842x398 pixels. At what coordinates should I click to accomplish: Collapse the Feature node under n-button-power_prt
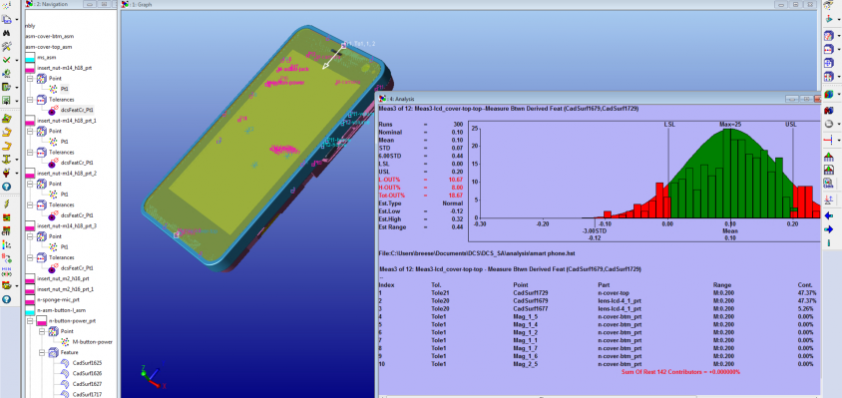click(x=42, y=352)
